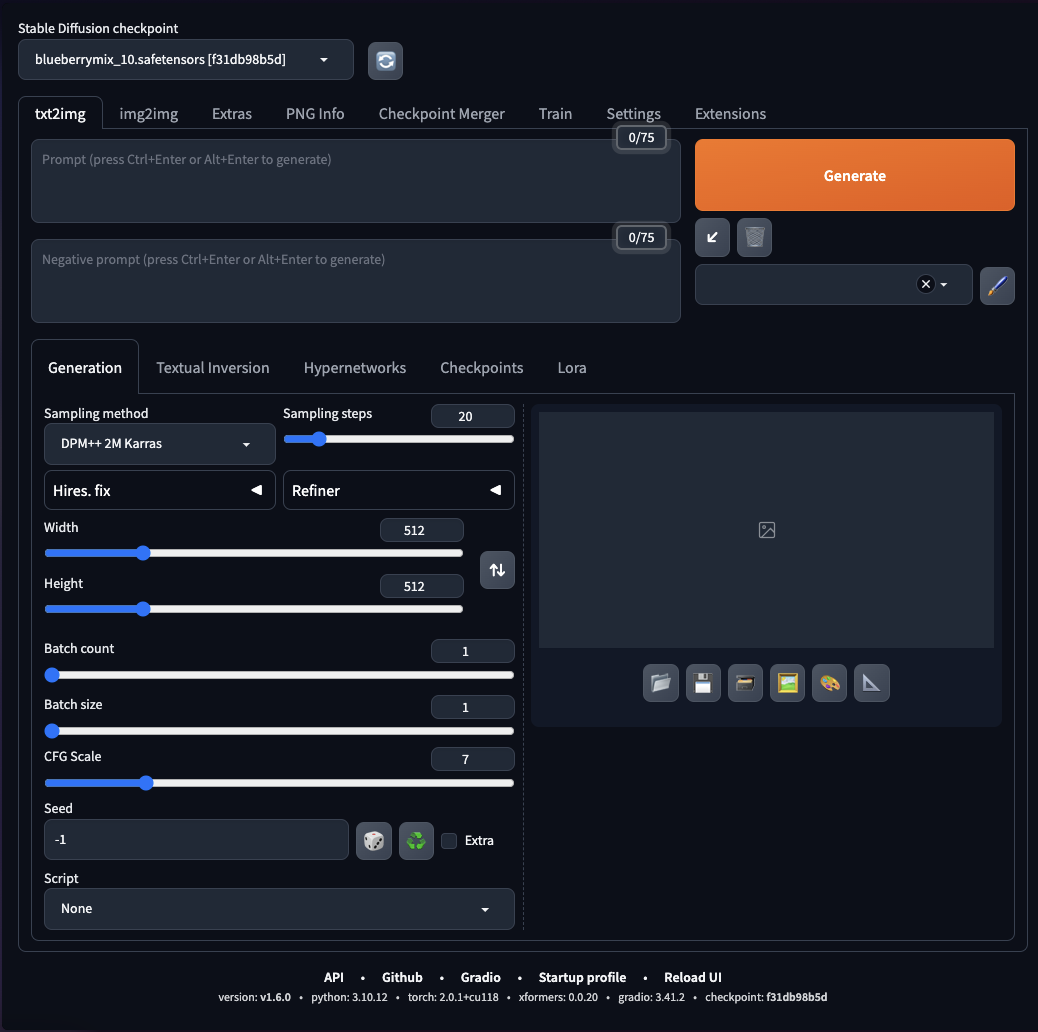Screen dimensions: 1038x1032
Task: Switch to the img2img tab
Action: click(149, 114)
